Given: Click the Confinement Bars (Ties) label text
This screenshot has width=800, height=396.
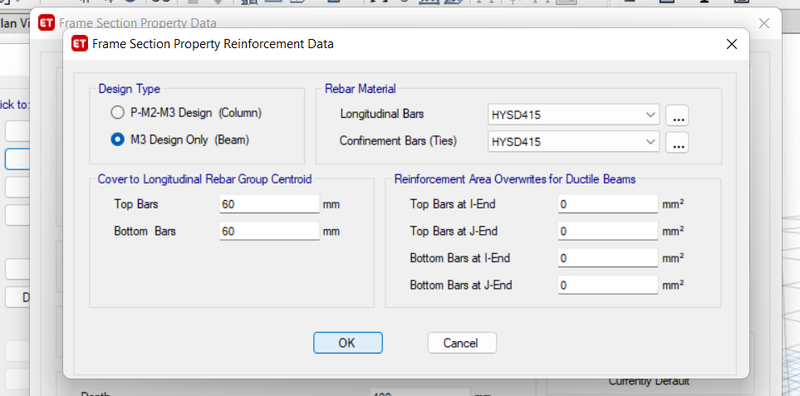Looking at the screenshot, I should [398, 141].
